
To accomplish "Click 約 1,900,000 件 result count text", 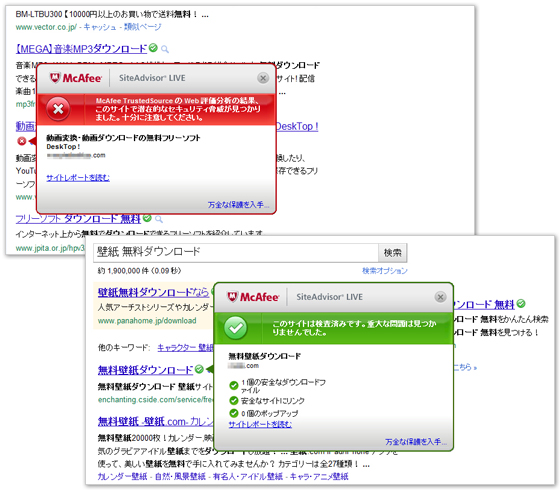I will pyautogui.click(x=140, y=271).
